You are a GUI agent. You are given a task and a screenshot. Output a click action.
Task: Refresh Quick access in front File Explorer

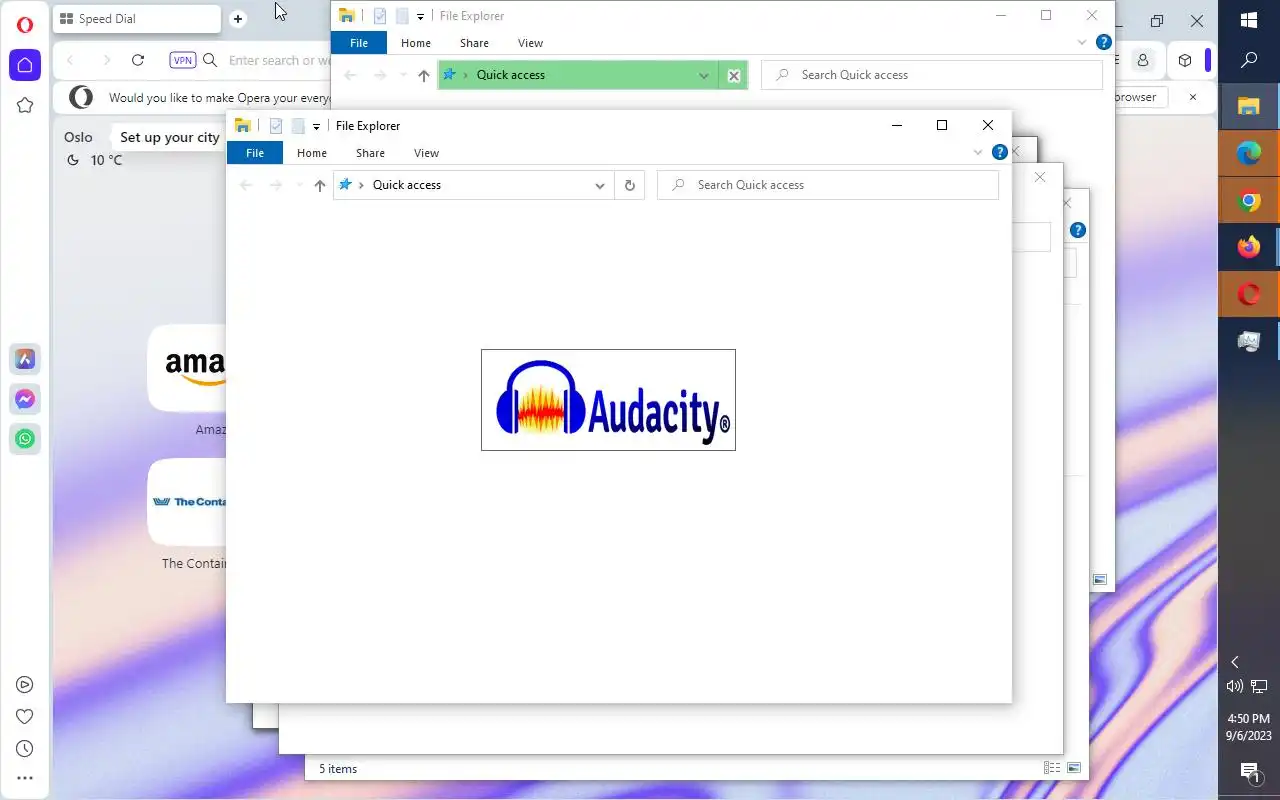(629, 185)
